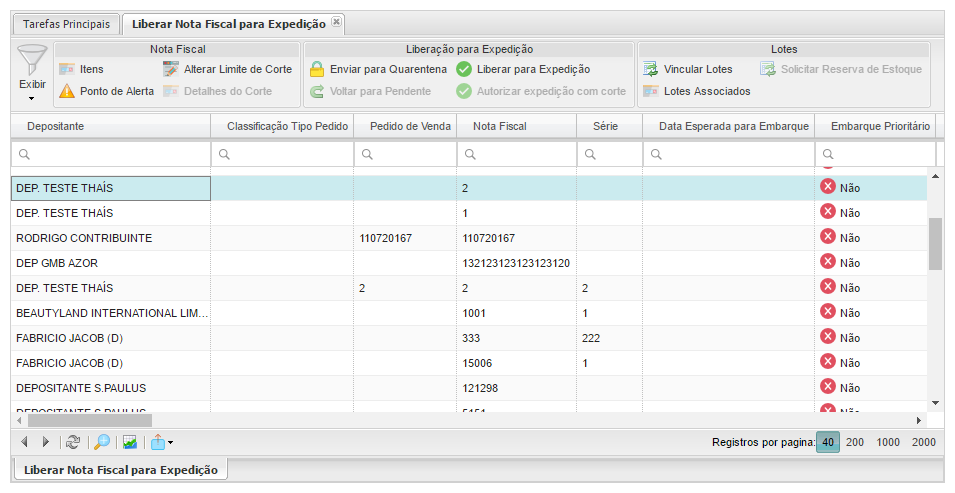The height and width of the screenshot is (493, 955).
Task: Click Ponto de Alerta warning icon
Action: 67,91
